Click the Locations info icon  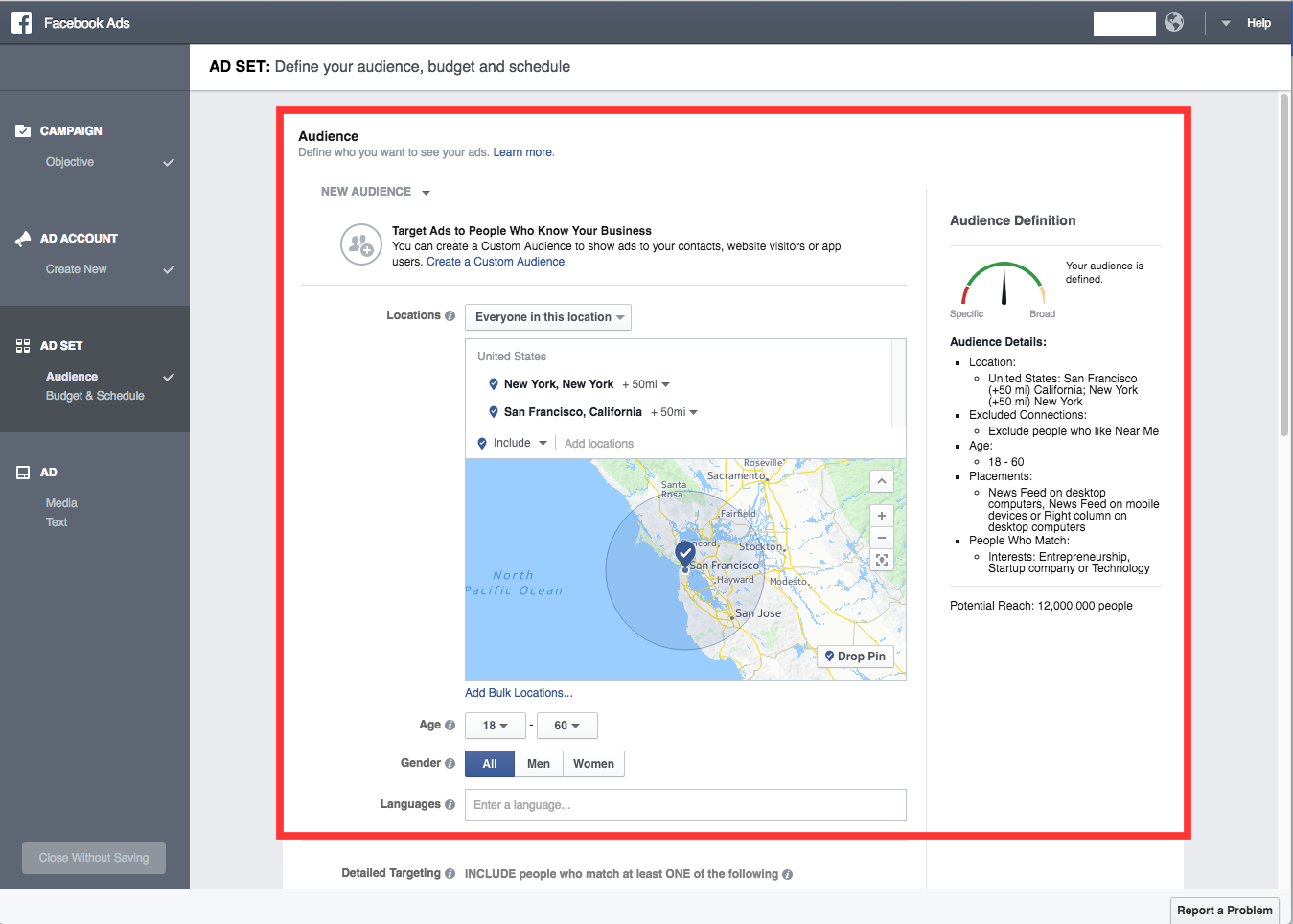(450, 315)
